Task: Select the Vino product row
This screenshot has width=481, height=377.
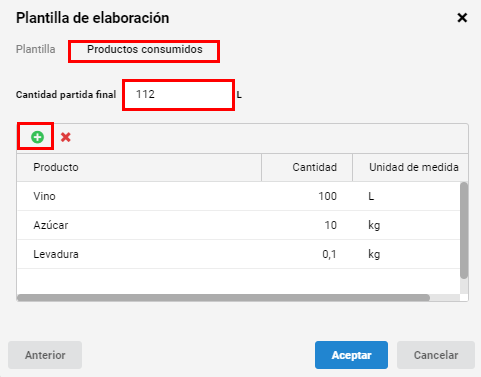Action: coord(238,196)
